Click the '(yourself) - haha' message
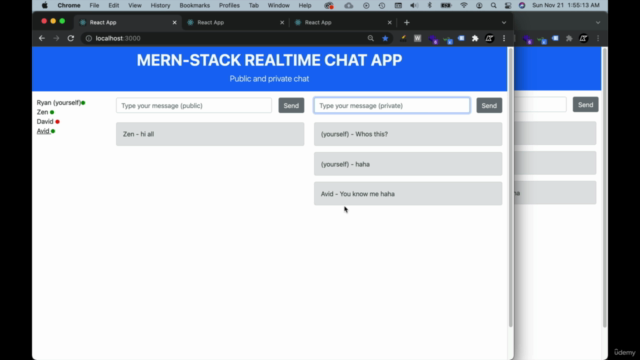The width and height of the screenshot is (640, 360). pyautogui.click(x=408, y=164)
